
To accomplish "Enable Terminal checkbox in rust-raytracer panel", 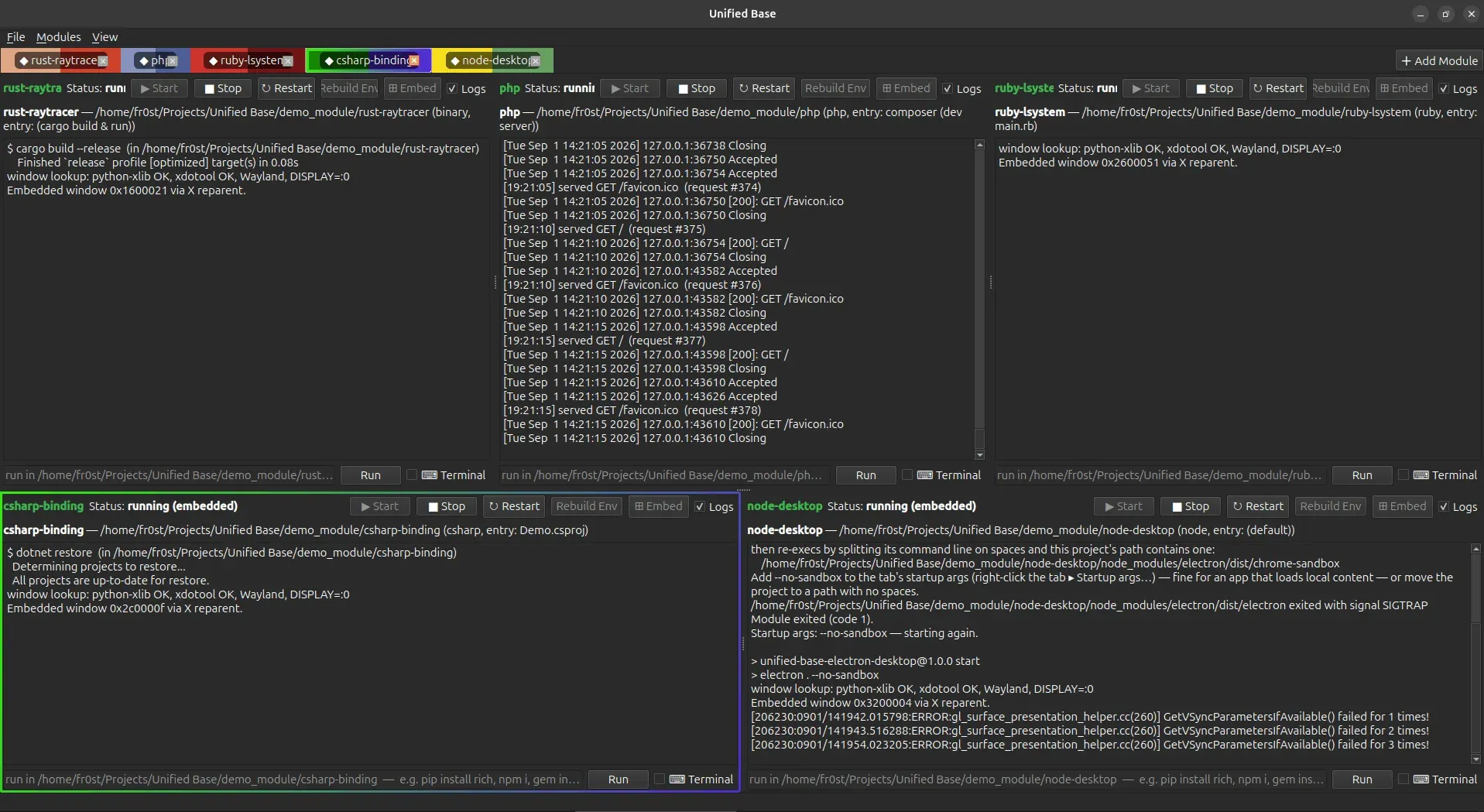I will 447,475.
